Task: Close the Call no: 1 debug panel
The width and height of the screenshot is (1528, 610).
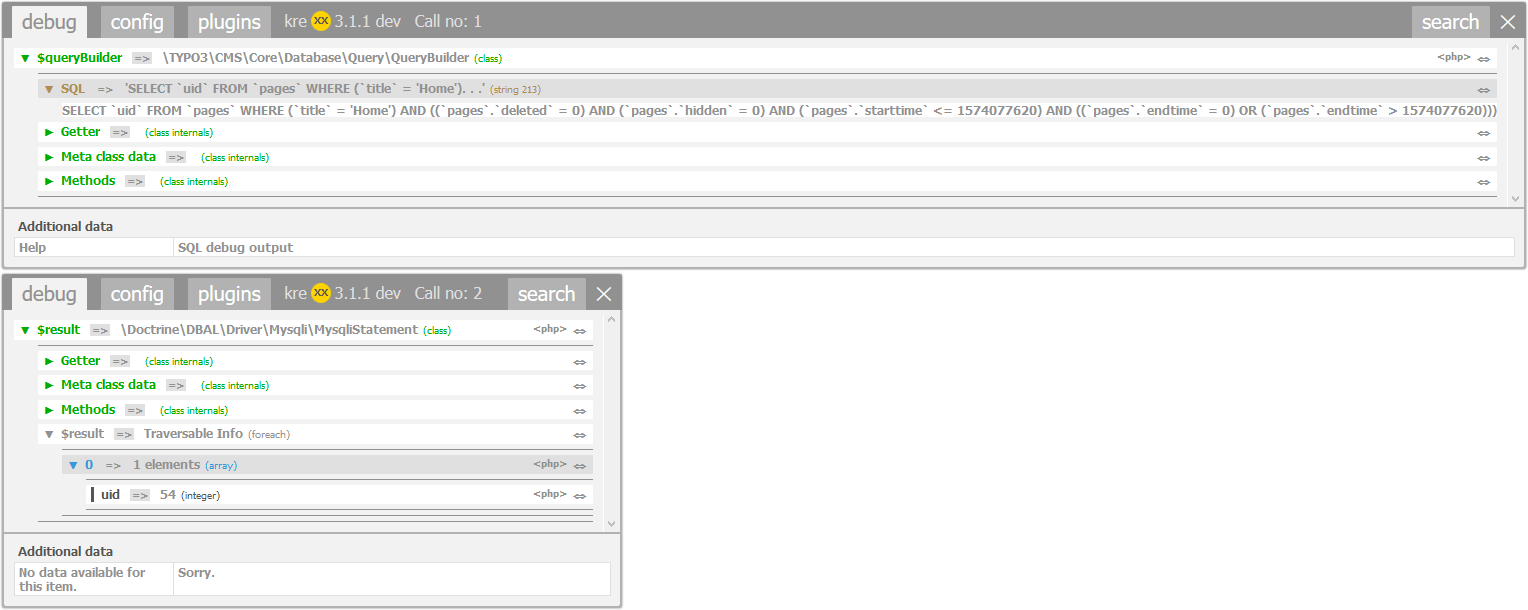Action: click(1508, 22)
